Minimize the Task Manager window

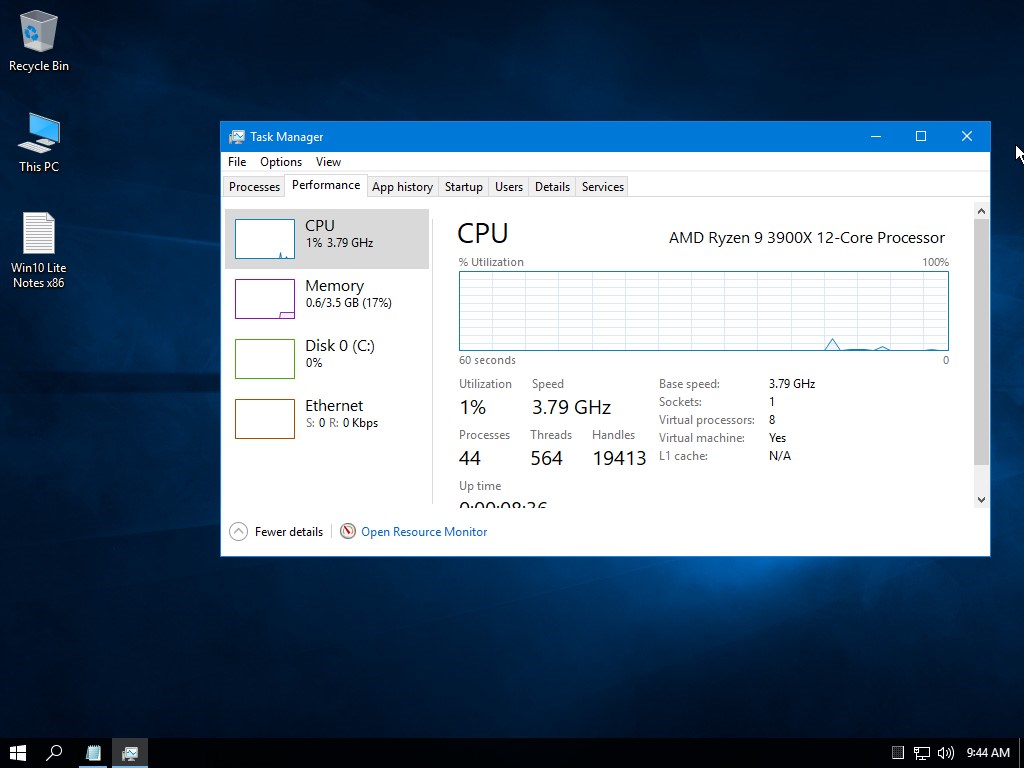876,136
